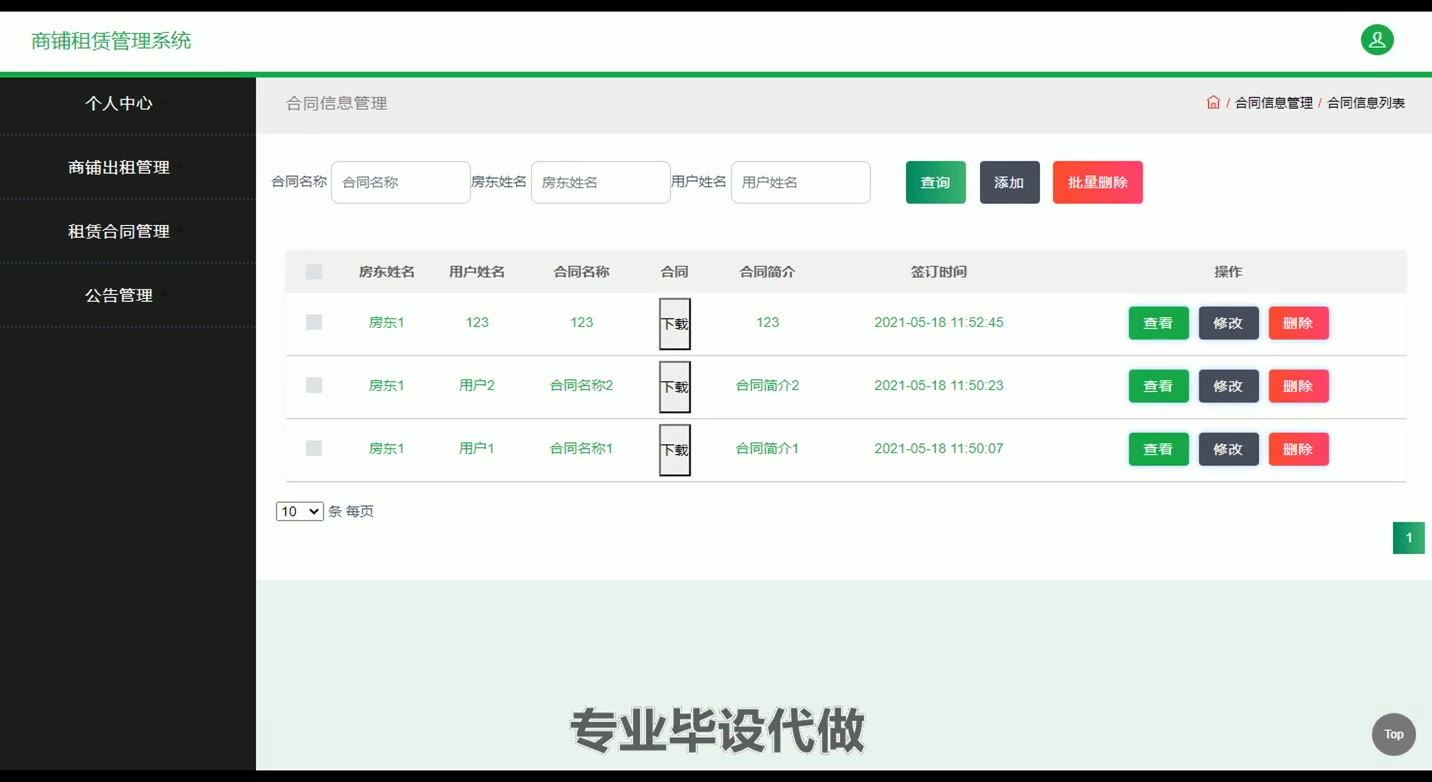Focus the 用户姓名 search input
Viewport: 1432px width, 782px height.
(801, 182)
